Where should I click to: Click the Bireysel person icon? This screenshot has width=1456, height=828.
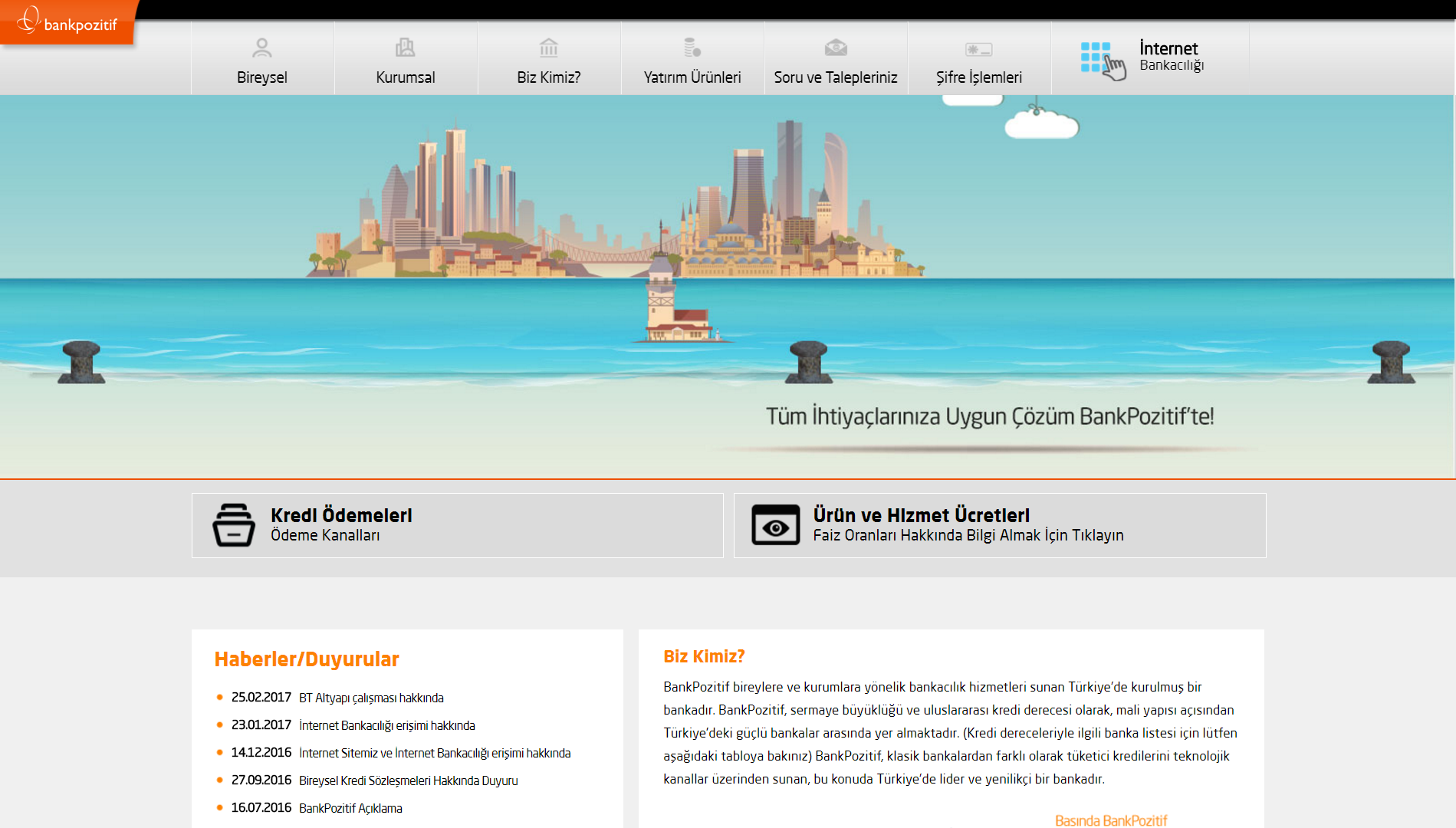(261, 48)
